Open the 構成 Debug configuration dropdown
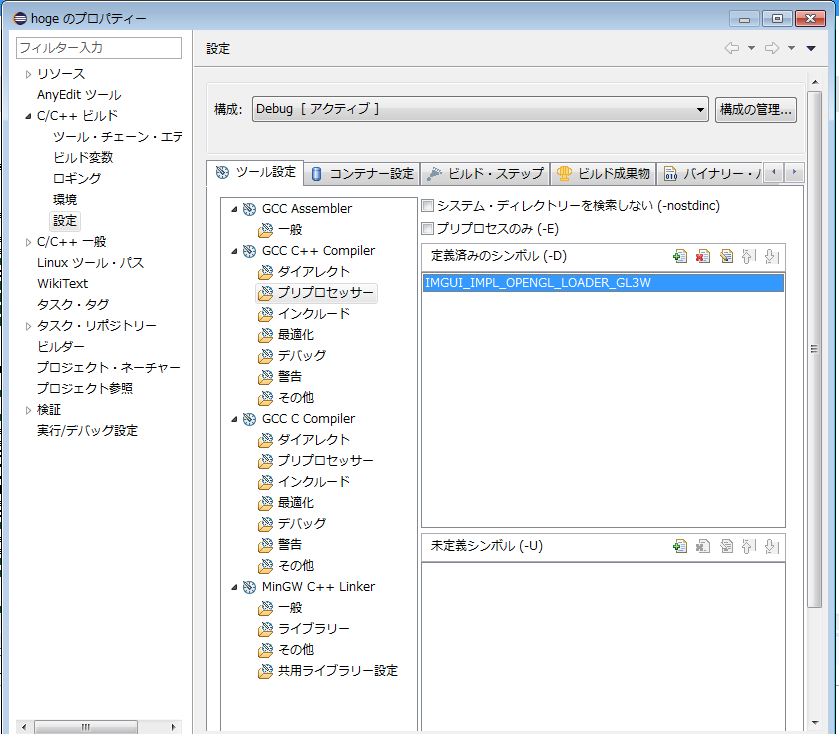Screen dimensions: 839x734 [x=699, y=108]
